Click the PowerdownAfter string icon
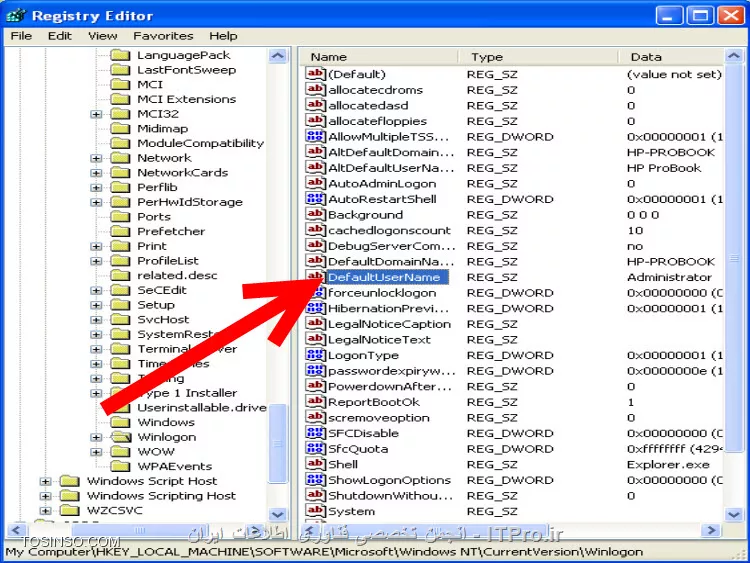This screenshot has width=750, height=563. tap(315, 386)
